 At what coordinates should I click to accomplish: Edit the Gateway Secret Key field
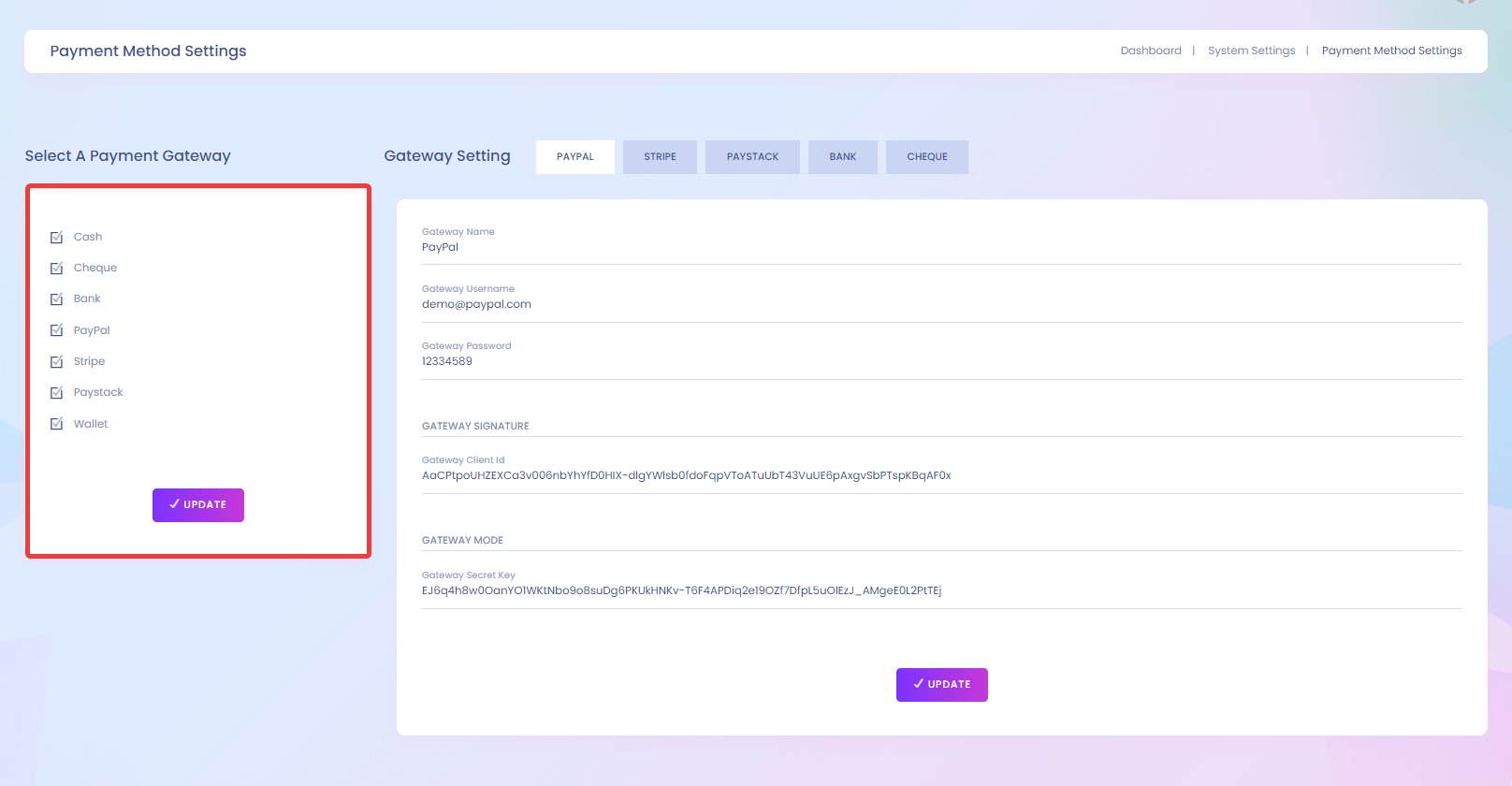click(x=942, y=590)
